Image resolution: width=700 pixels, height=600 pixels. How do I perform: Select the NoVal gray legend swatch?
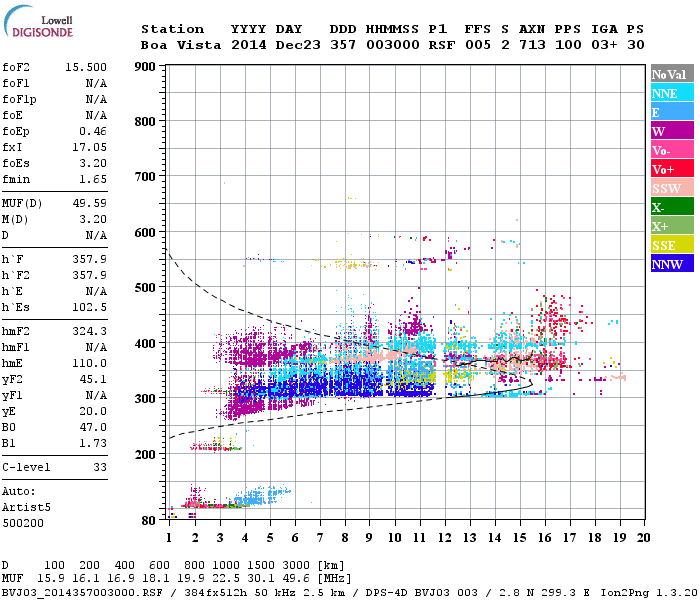pos(672,74)
